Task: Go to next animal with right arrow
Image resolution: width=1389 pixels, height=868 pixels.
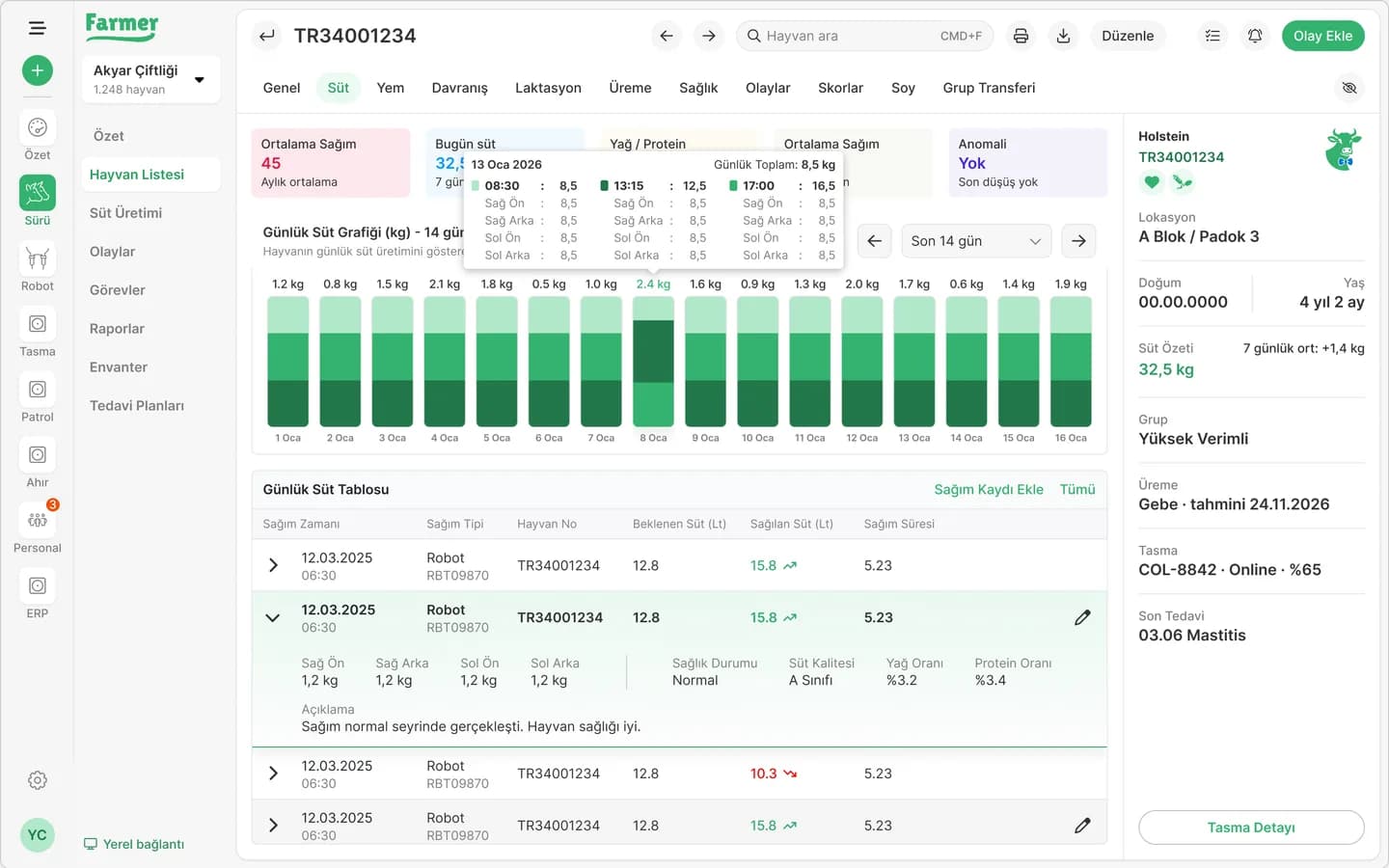Action: coord(709,36)
